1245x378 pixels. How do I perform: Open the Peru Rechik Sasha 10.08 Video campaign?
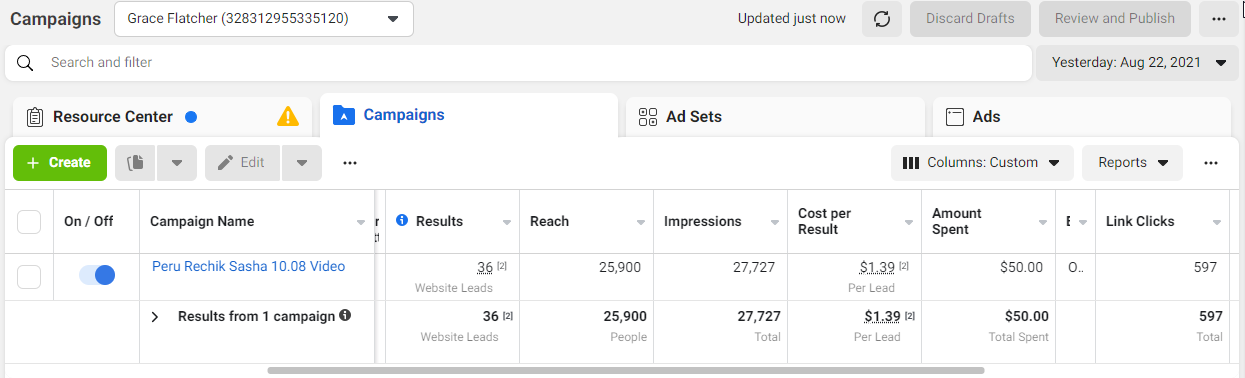coord(248,266)
